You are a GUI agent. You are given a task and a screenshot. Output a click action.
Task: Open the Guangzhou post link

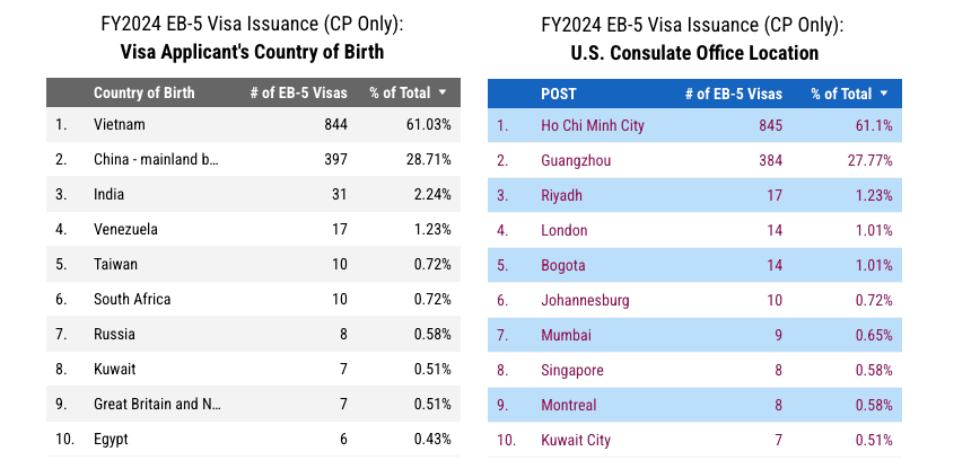[575, 161]
